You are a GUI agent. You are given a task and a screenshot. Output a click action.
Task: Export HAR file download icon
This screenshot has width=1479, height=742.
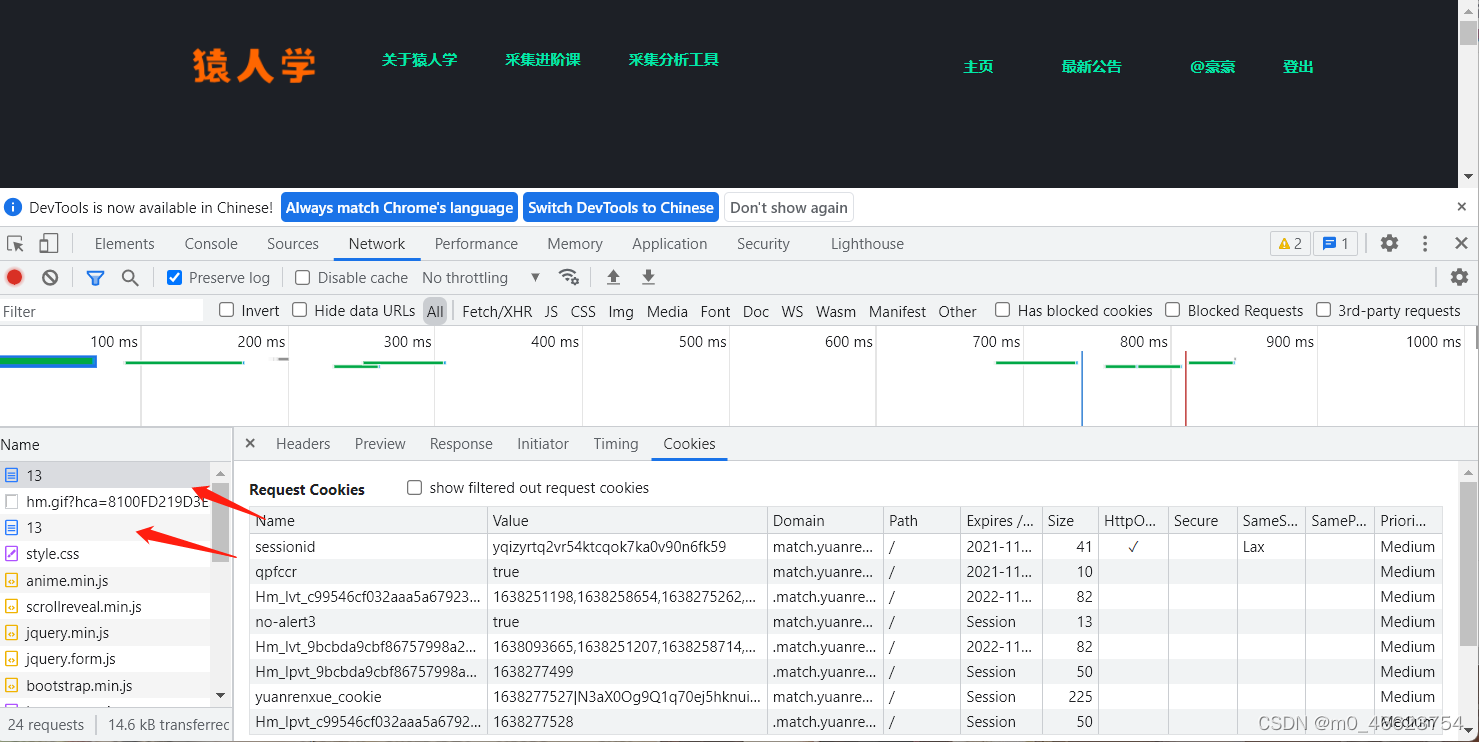click(x=648, y=277)
